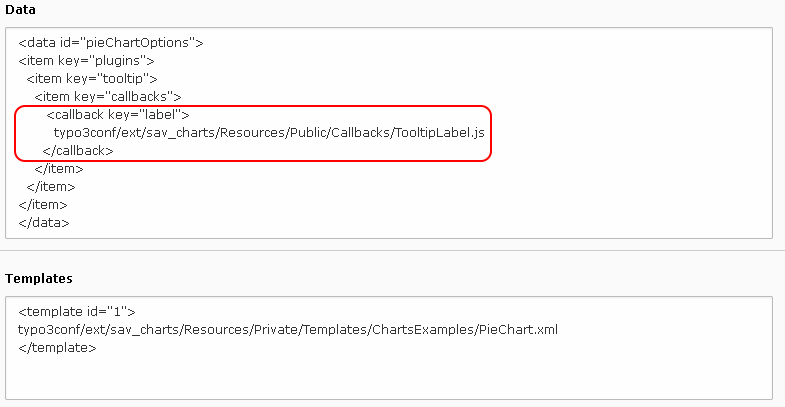This screenshot has width=785, height=407.
Task: Click the Data section heading
Action: click(21, 10)
